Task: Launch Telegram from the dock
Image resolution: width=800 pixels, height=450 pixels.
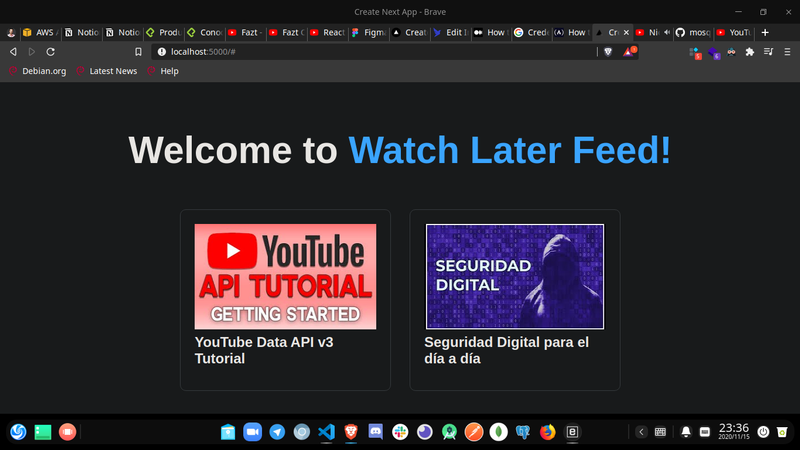Action: 277,432
